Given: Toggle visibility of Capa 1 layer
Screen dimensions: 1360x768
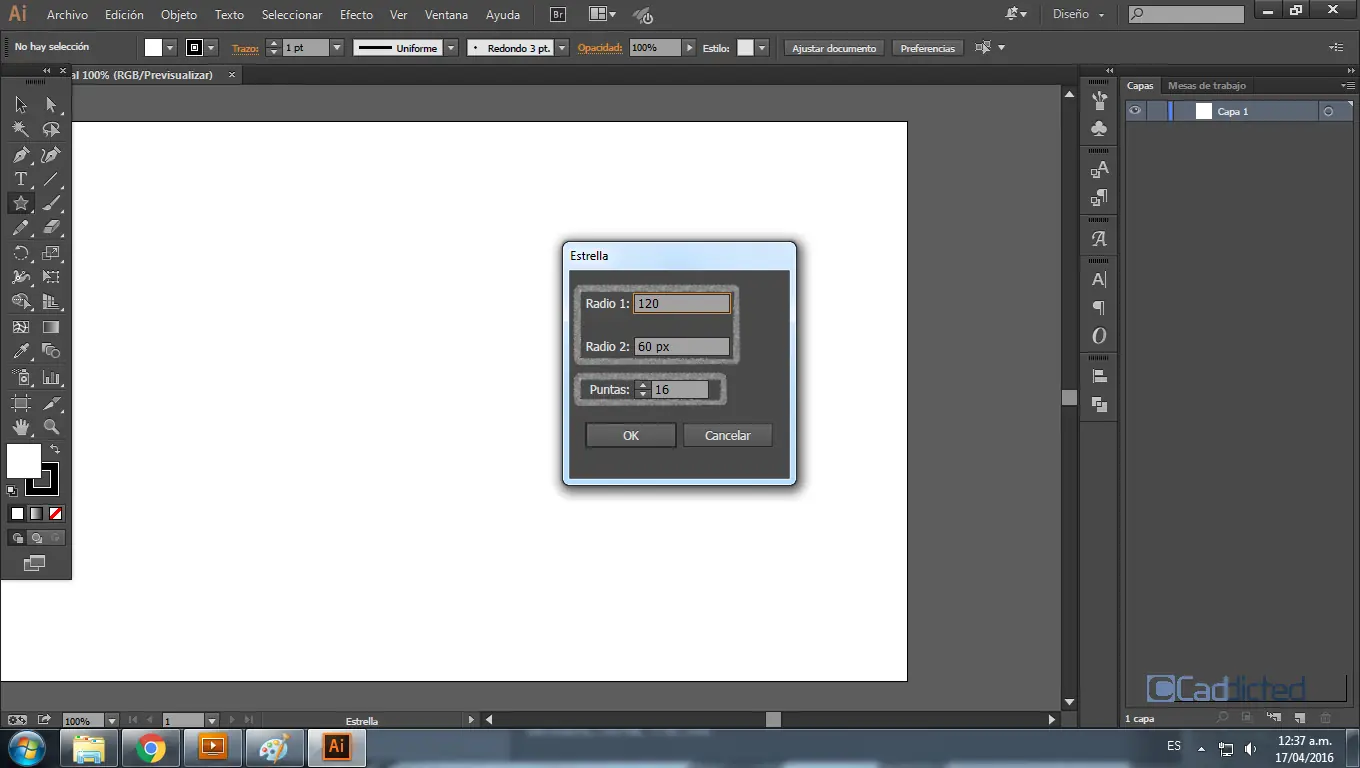Looking at the screenshot, I should (1135, 111).
